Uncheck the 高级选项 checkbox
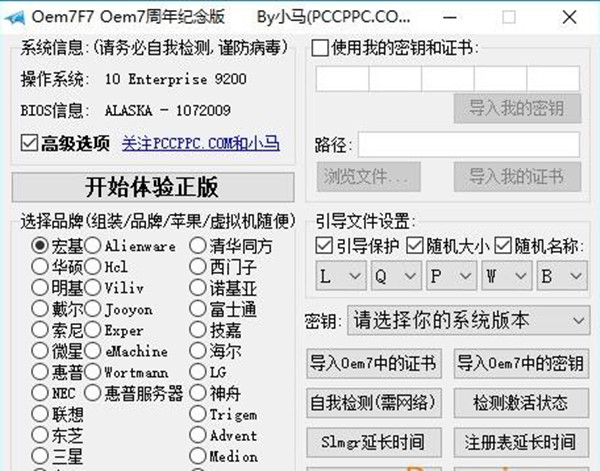The image size is (600, 471). pos(29,143)
